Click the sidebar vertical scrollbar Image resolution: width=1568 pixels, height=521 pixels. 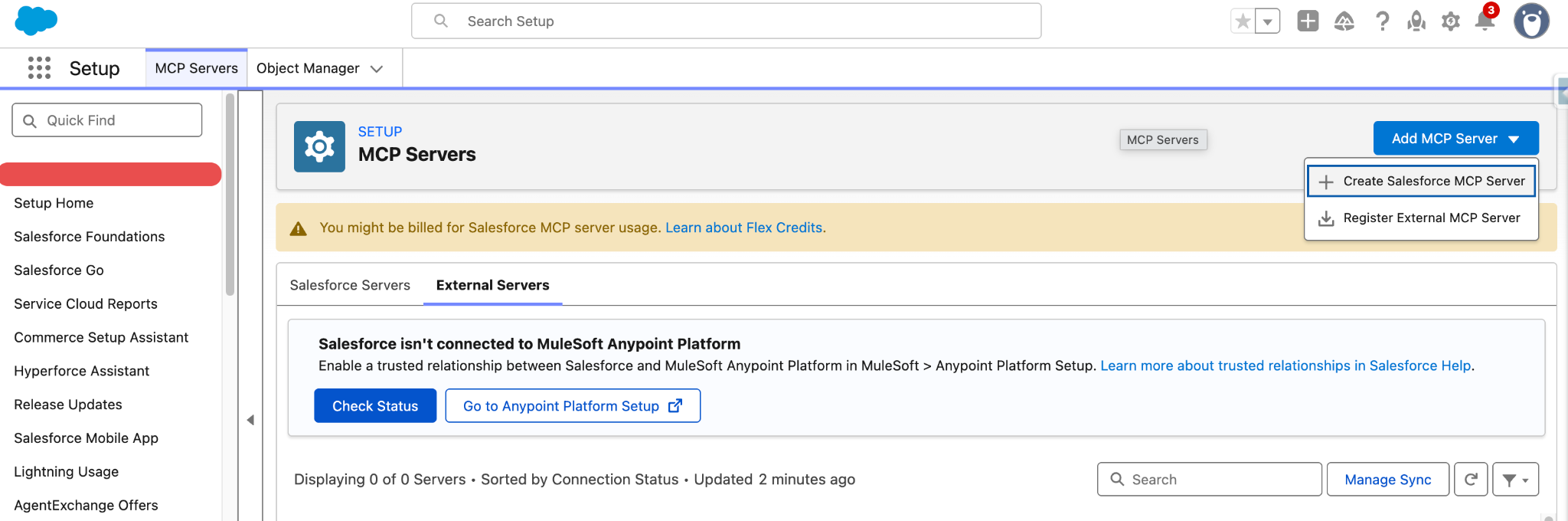[x=230, y=195]
